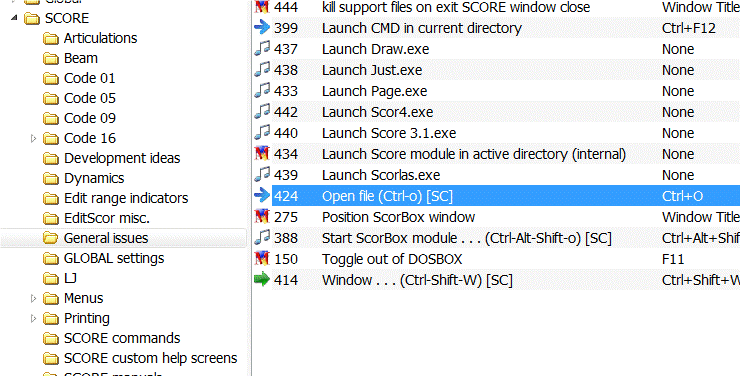Click the red M icon beside Position ScorBox window
The height and width of the screenshot is (376, 740).
point(262,217)
